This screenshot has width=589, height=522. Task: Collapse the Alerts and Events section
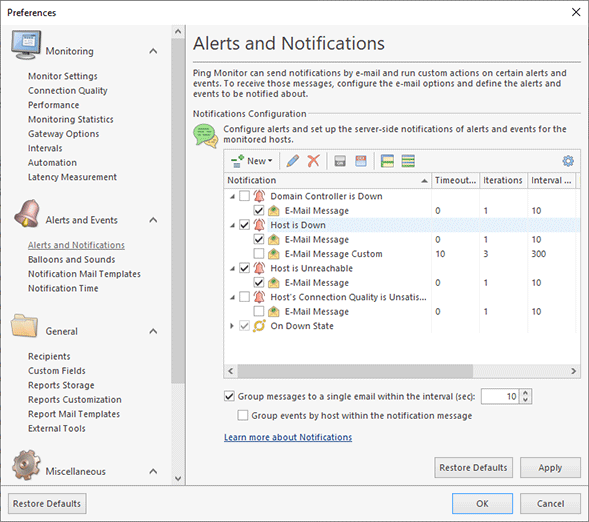point(153,220)
